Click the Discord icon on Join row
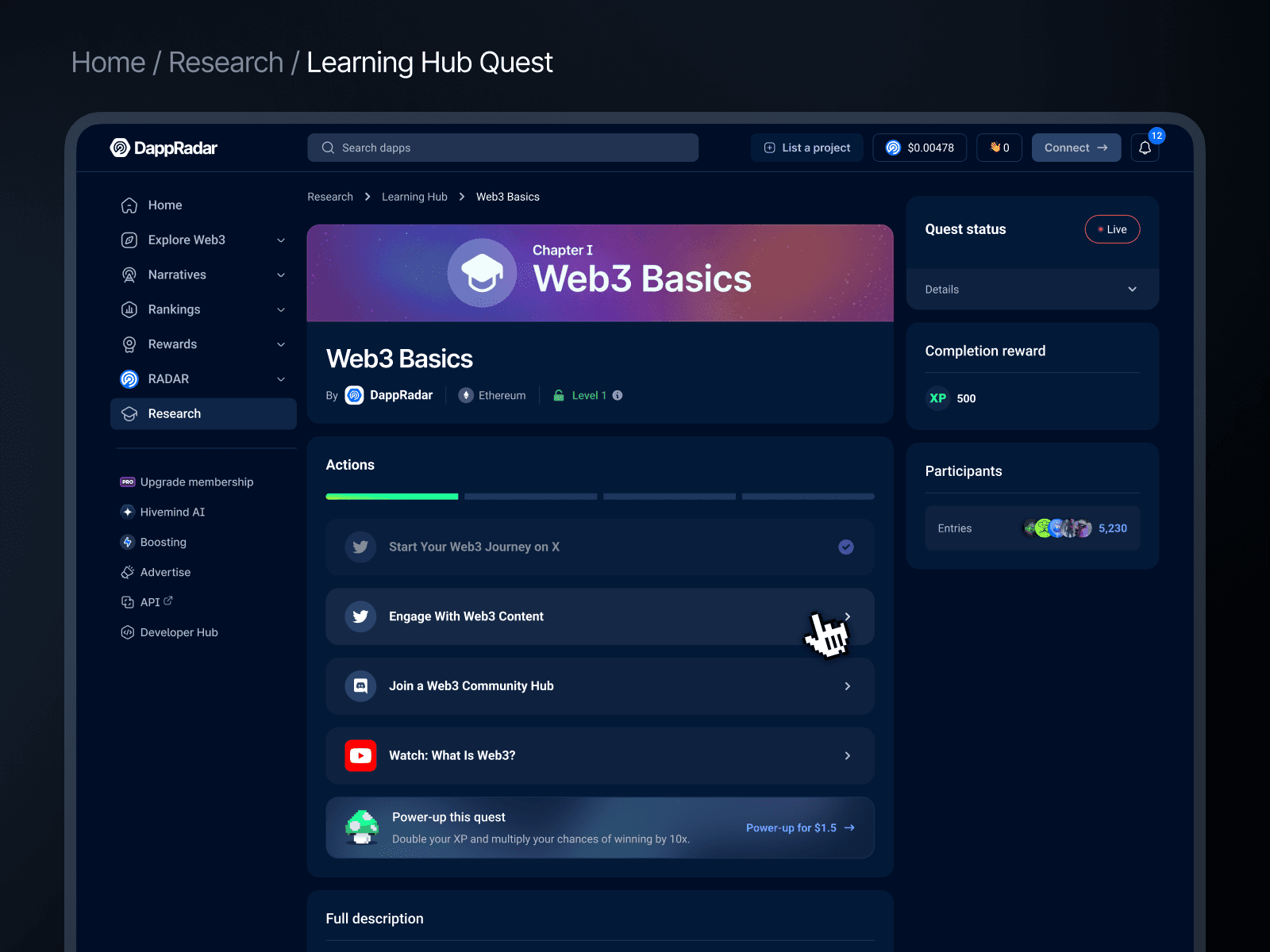The image size is (1270, 952). (x=360, y=686)
